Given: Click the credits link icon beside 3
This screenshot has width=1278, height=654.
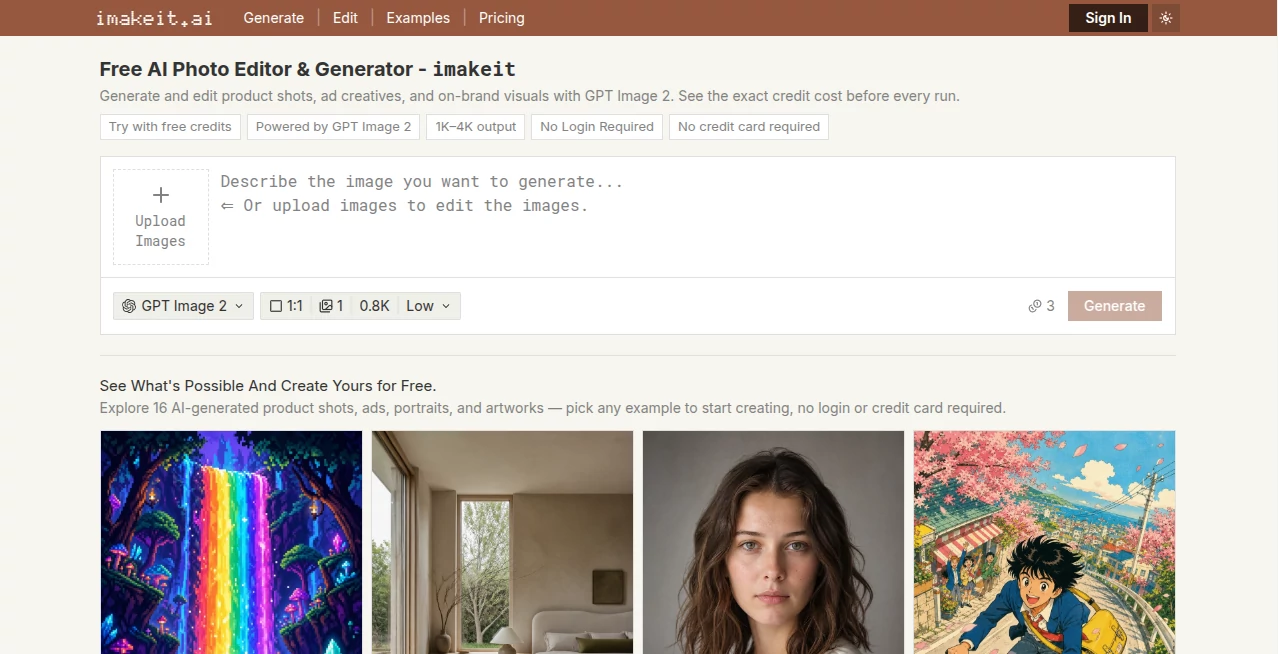Looking at the screenshot, I should pos(1035,306).
